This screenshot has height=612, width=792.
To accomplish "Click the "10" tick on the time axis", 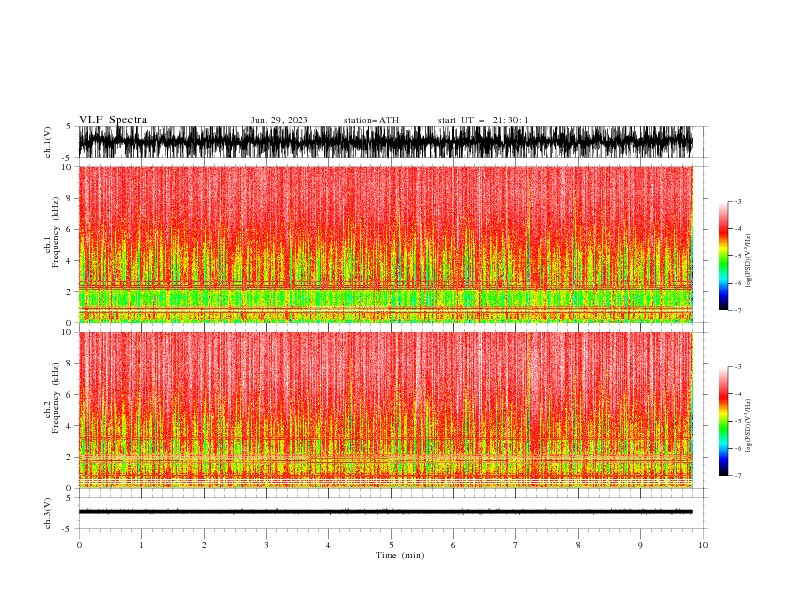I will (703, 545).
